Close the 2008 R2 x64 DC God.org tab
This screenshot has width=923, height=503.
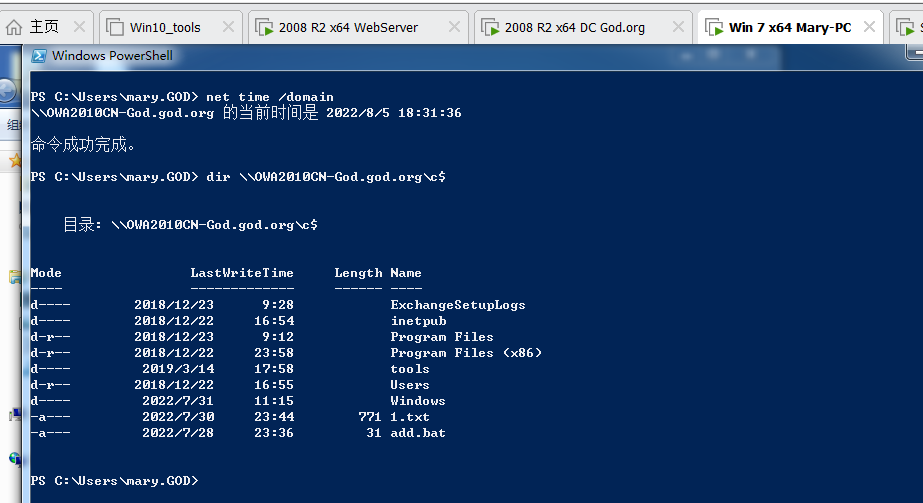coord(681,27)
